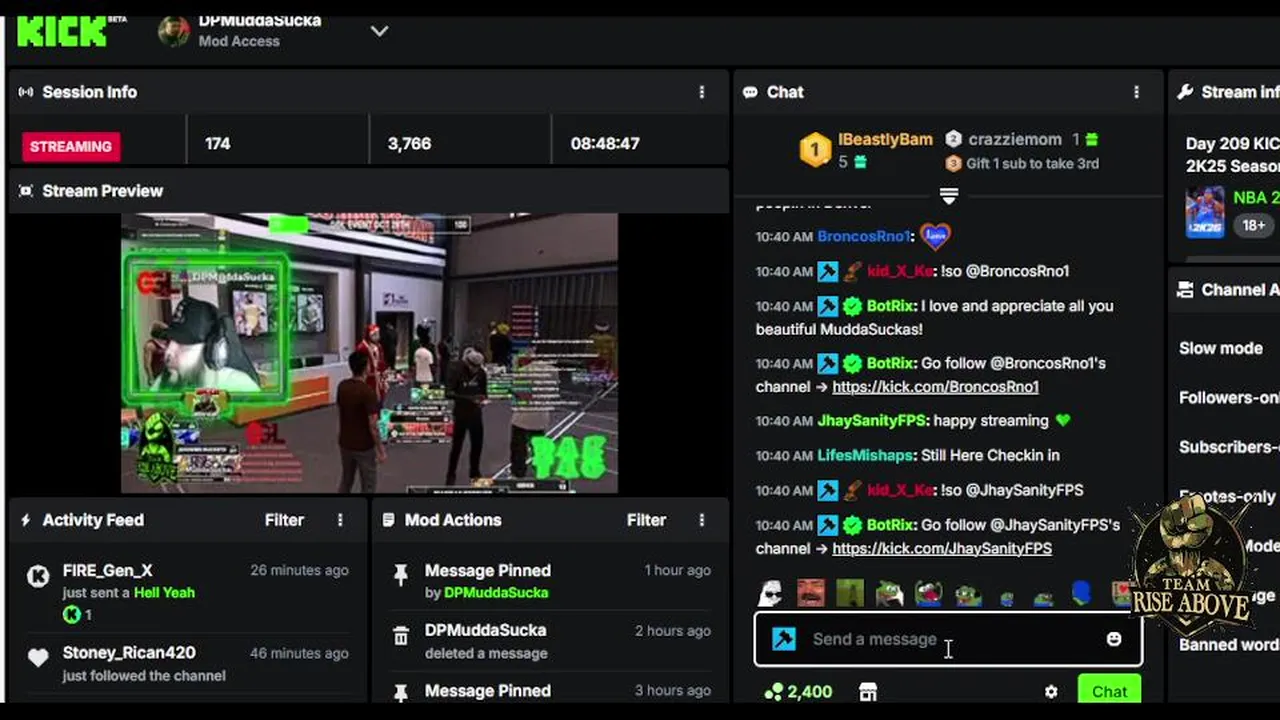The image size is (1280, 720).
Task: Click the DPMuddaSucka link under Message Pinned
Action: (x=496, y=593)
